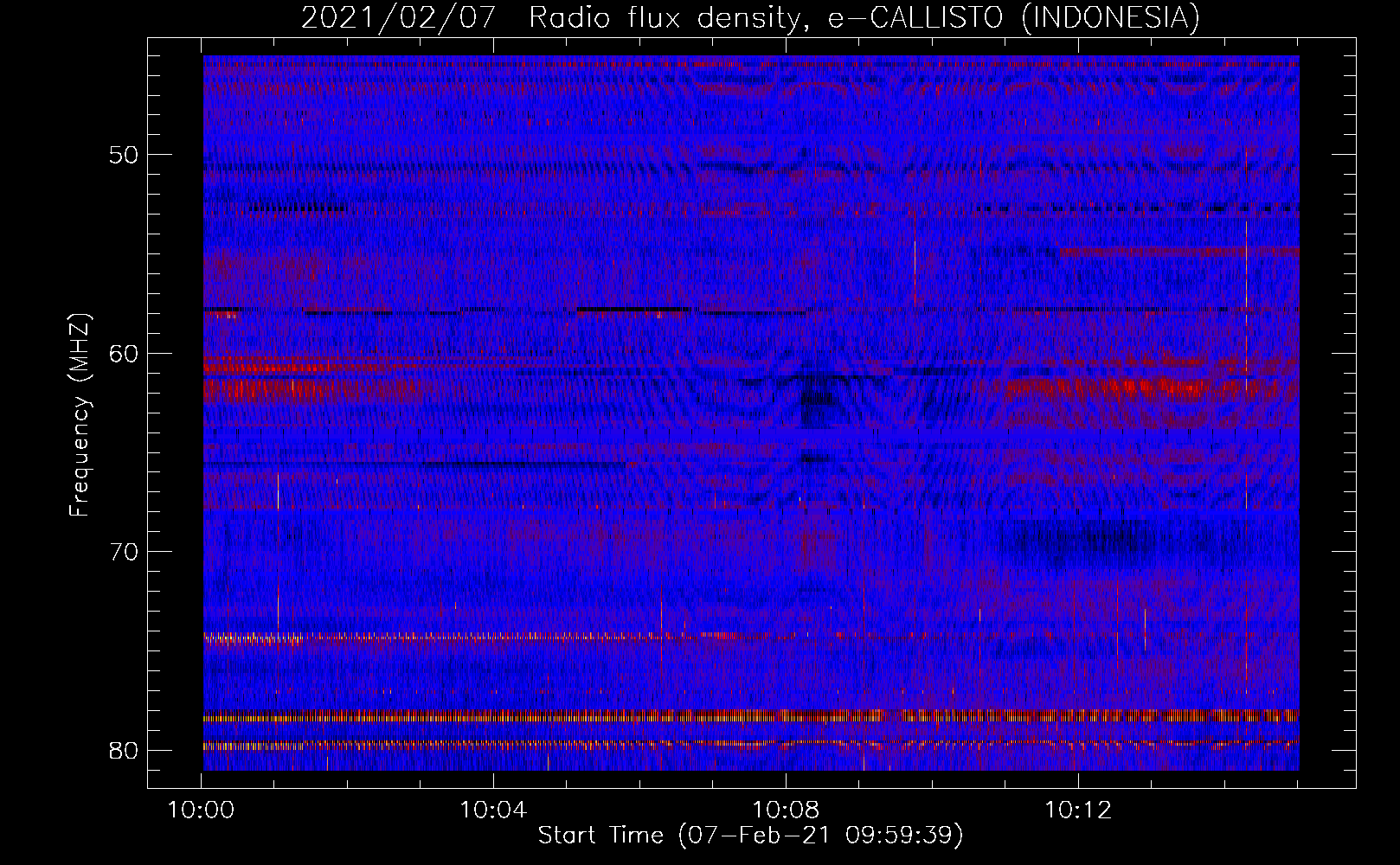Click the 'Start Time (07-Feb-21 09:59:39)' label
Image resolution: width=1400 pixels, height=865 pixels.
[x=750, y=836]
